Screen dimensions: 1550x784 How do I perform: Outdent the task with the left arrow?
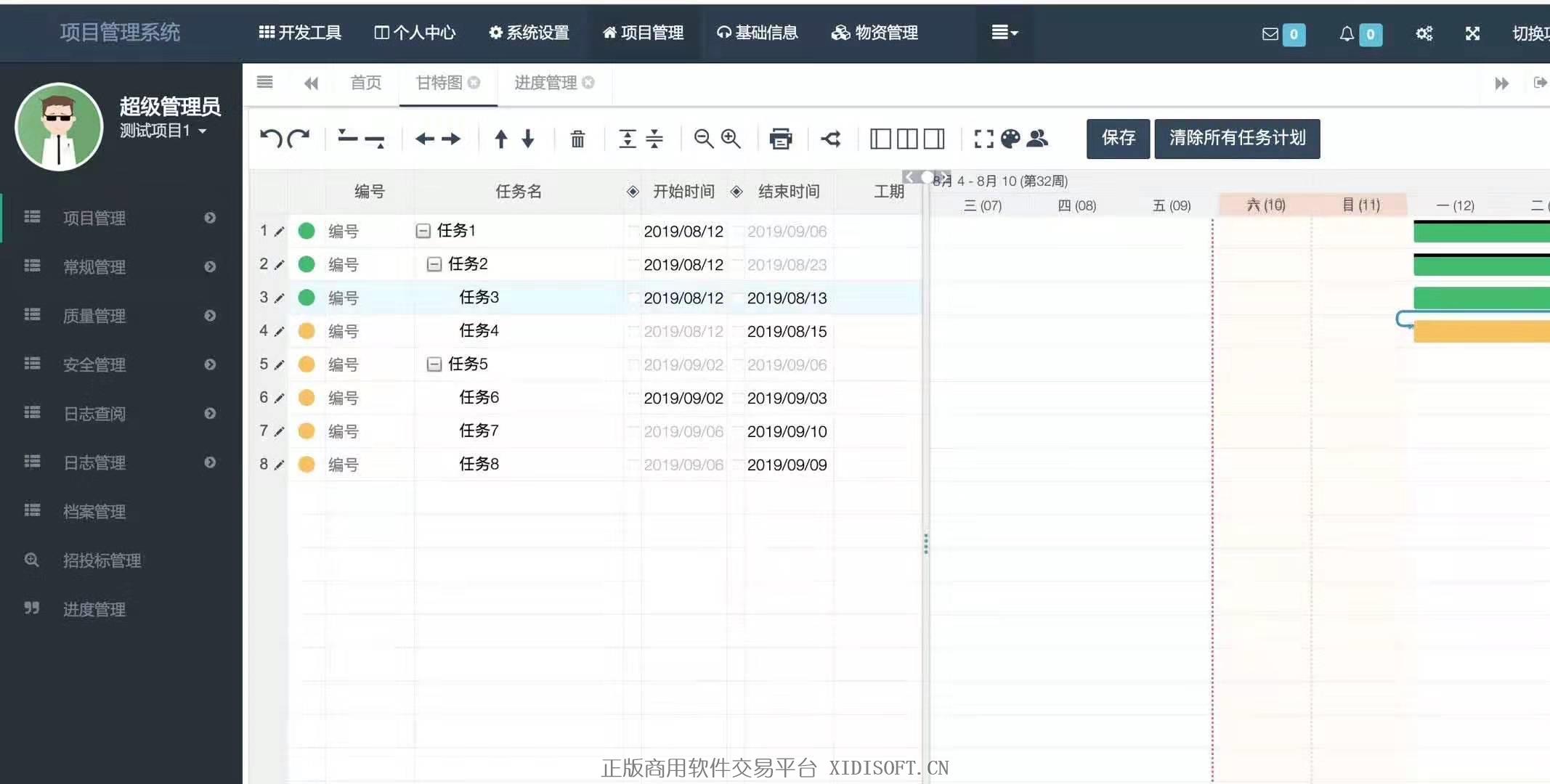pos(425,138)
